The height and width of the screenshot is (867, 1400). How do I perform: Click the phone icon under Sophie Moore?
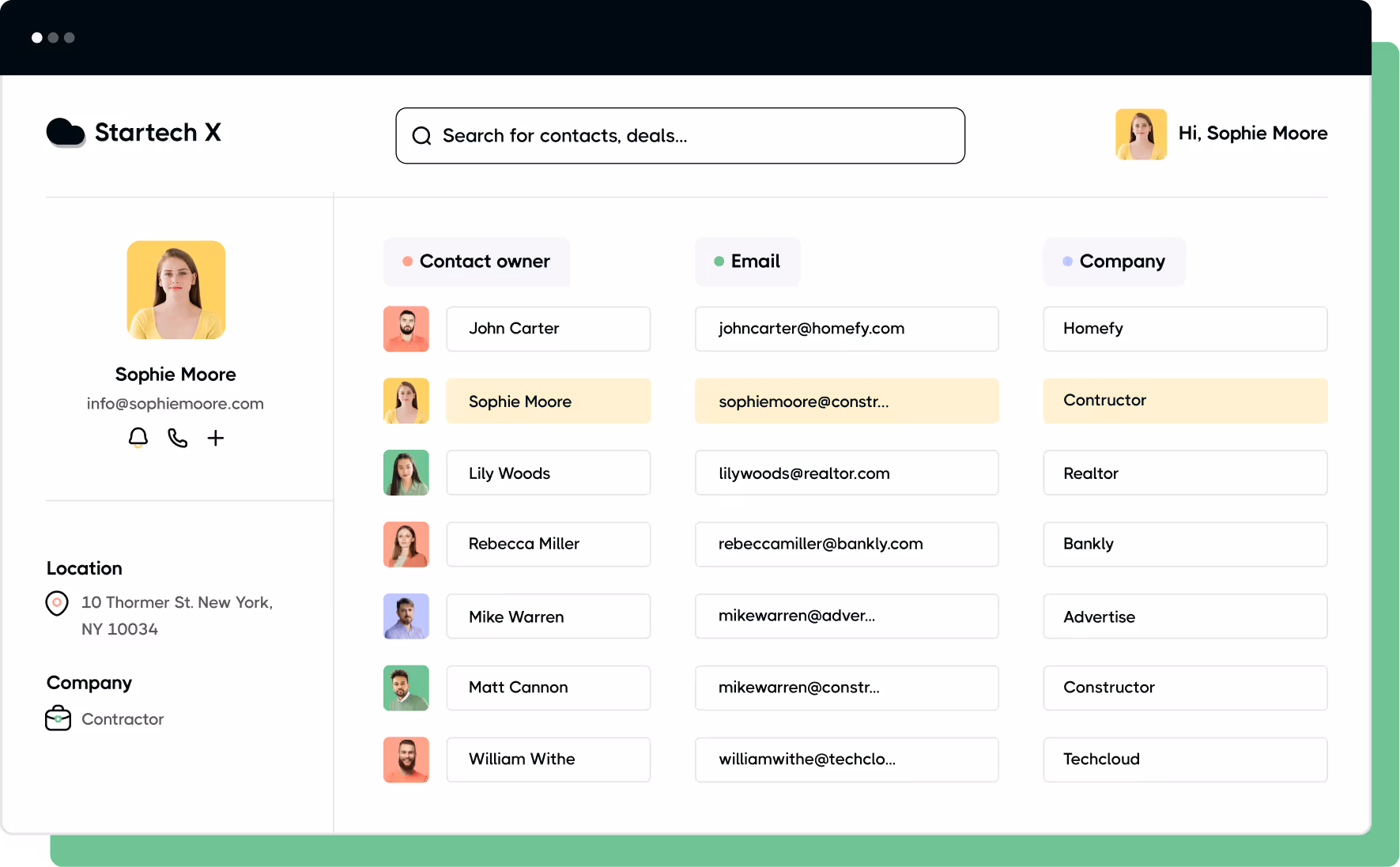coord(176,438)
